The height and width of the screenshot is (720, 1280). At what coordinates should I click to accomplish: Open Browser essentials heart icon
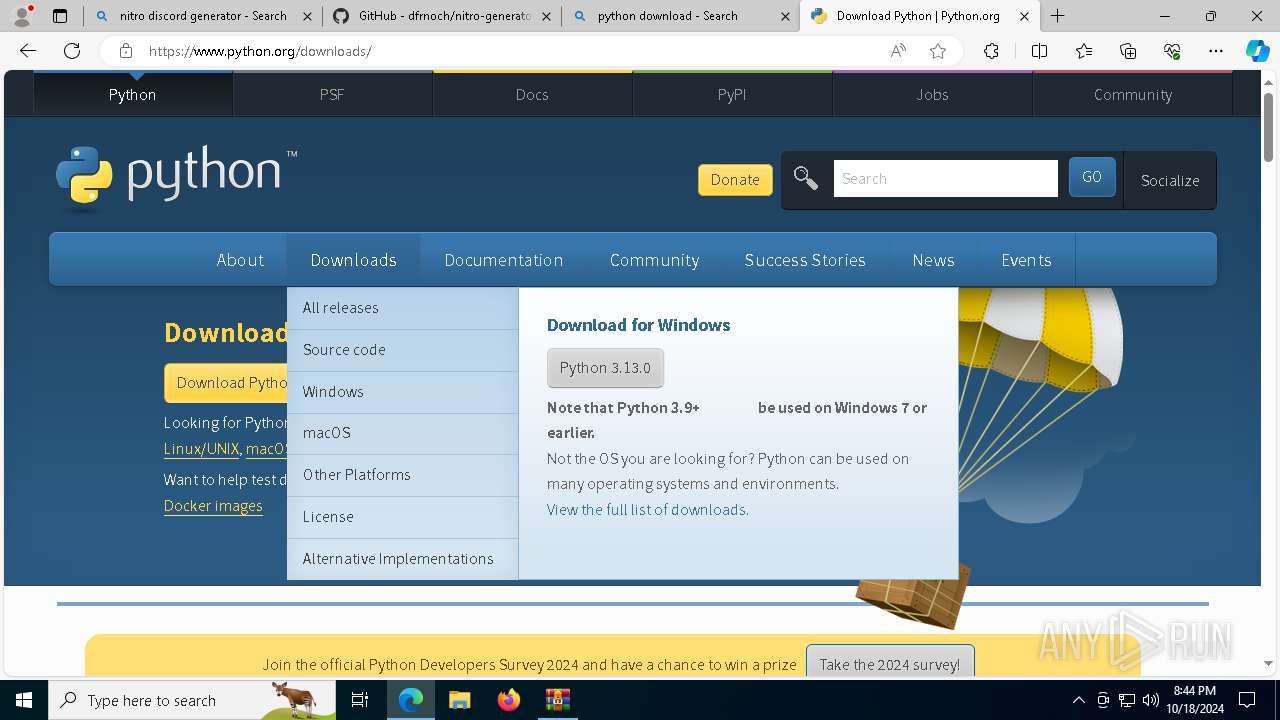1172,51
